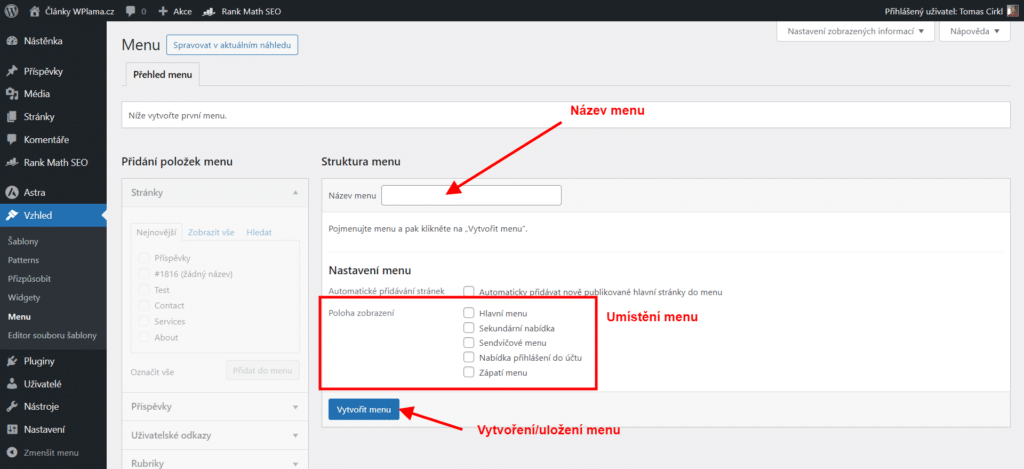The height and width of the screenshot is (469, 1024).
Task: Check Nabídka přihlášení do účtu location
Action: pos(468,357)
